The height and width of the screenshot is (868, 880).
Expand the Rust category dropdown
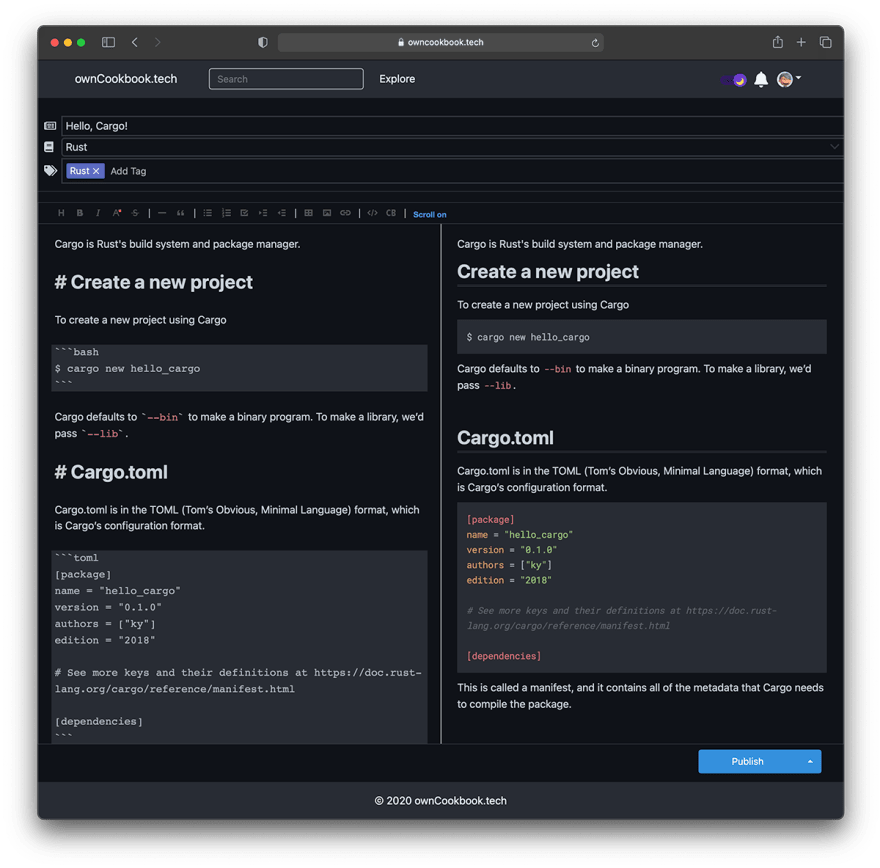[835, 147]
